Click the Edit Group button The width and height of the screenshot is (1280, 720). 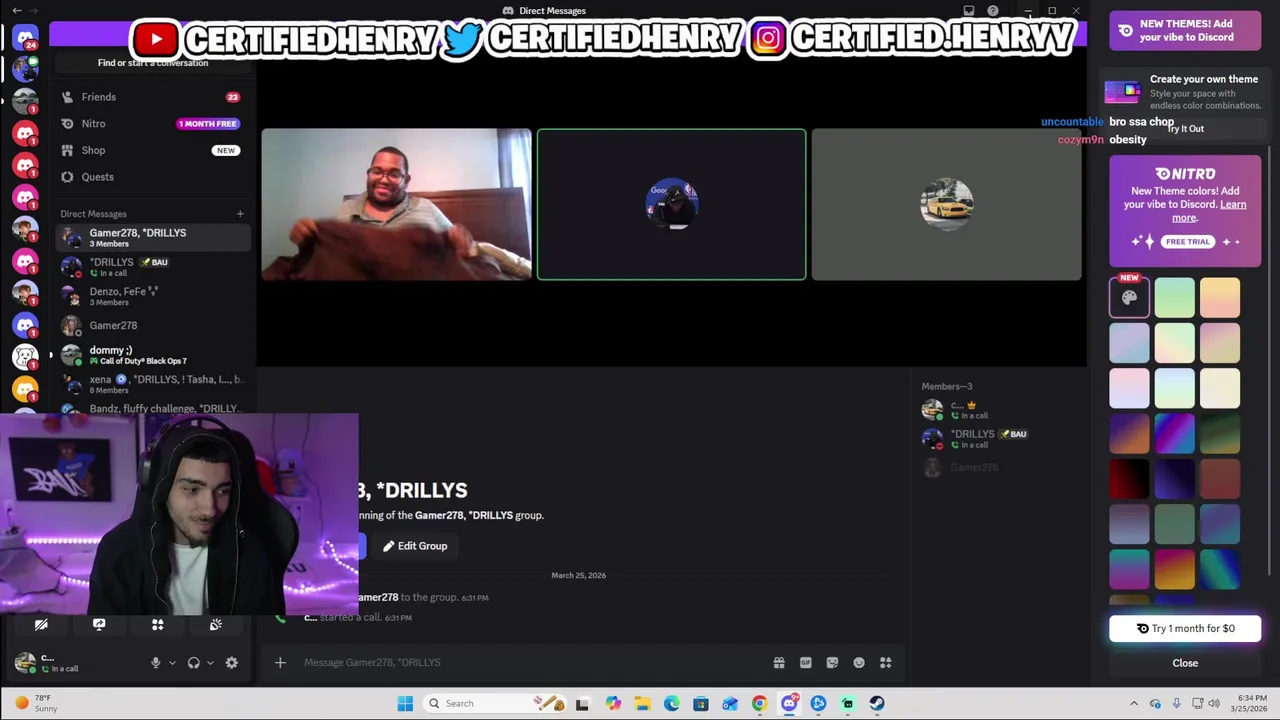(415, 546)
